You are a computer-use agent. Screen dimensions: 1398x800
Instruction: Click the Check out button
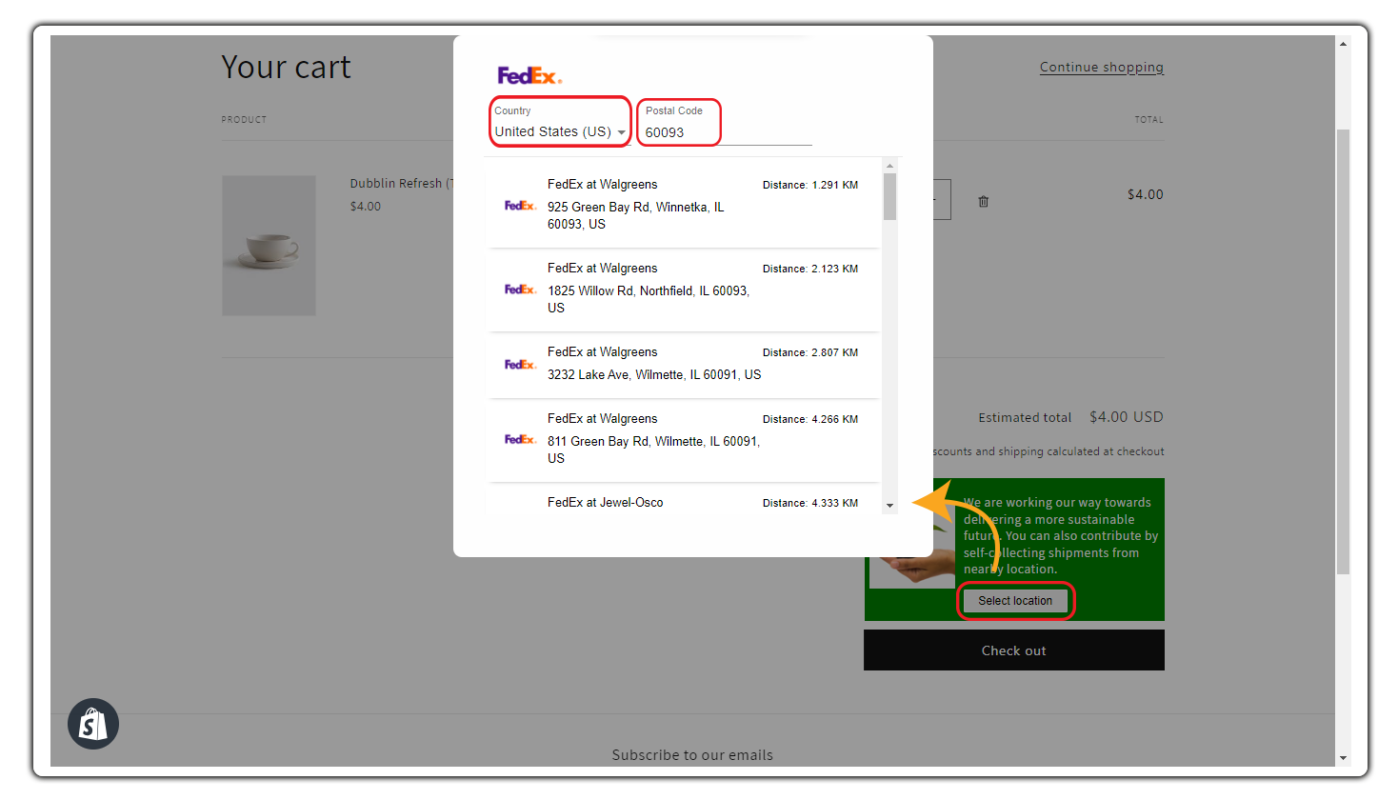(1014, 650)
